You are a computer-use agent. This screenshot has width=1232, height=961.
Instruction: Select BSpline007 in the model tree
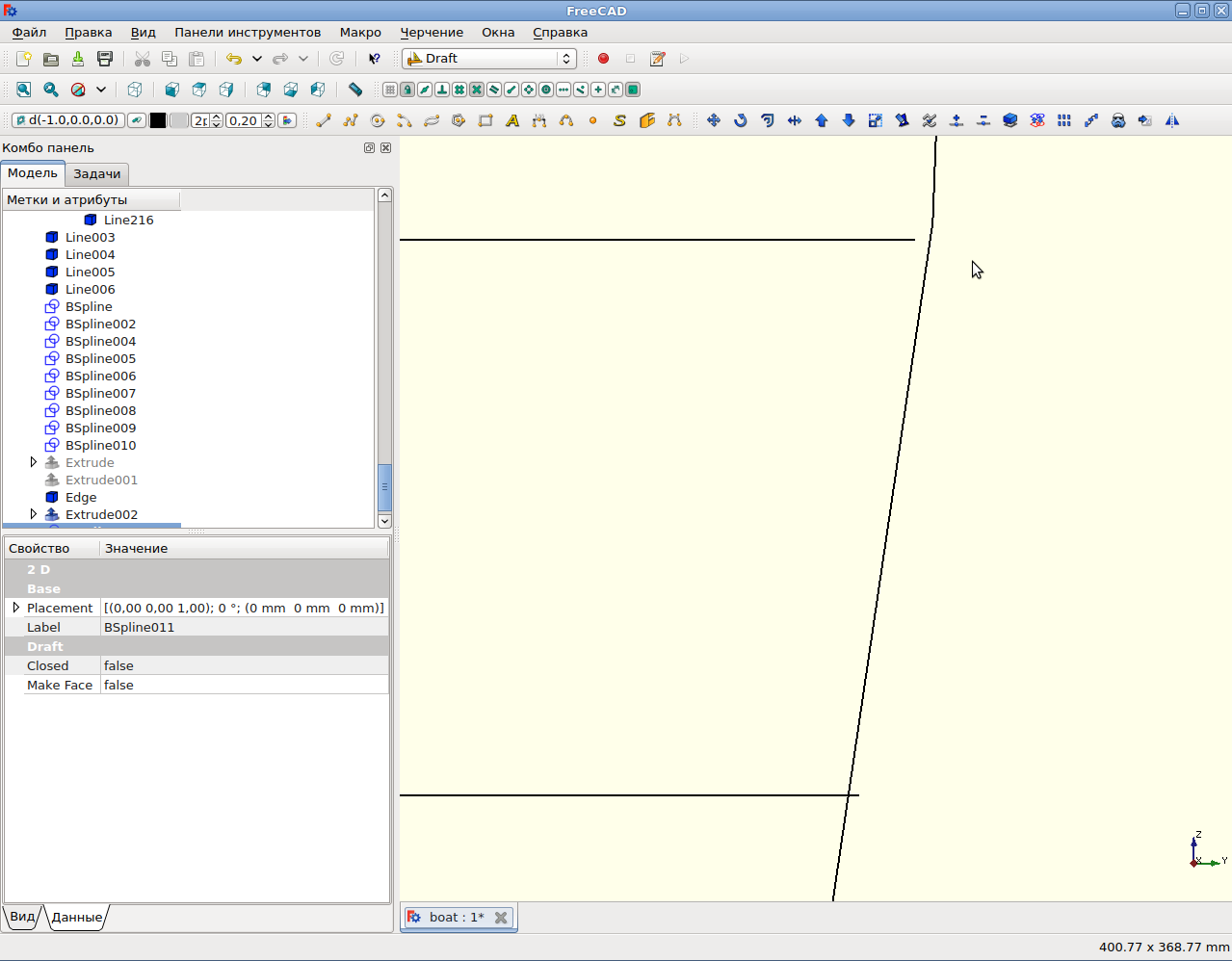click(100, 393)
